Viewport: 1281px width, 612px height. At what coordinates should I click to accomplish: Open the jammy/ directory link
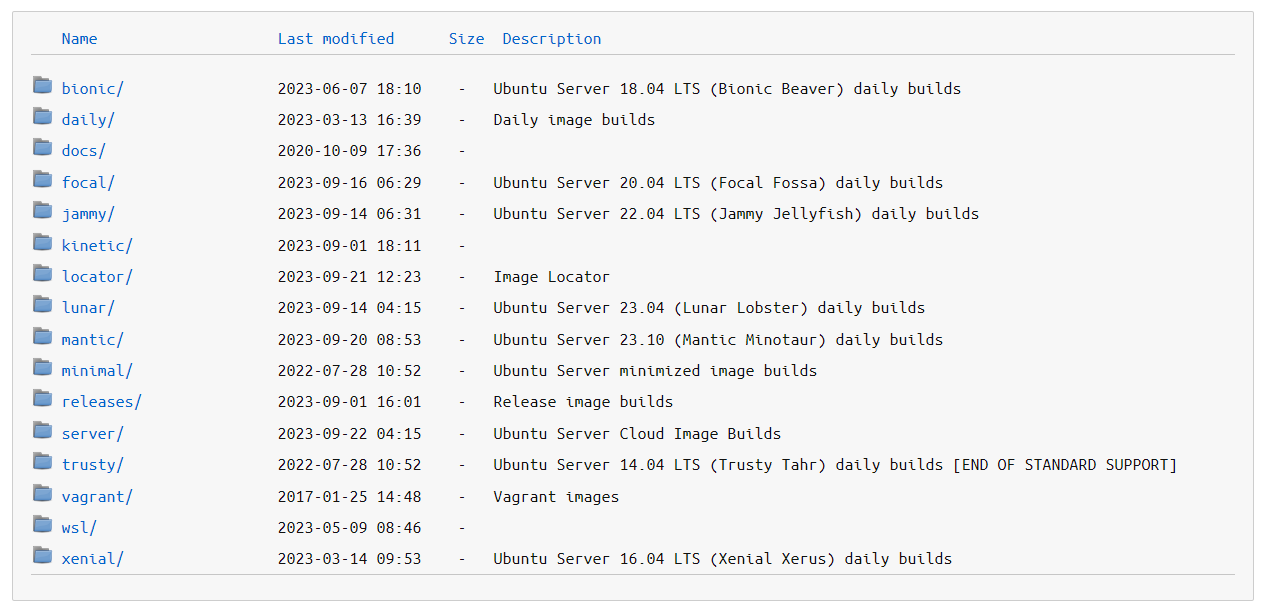88,214
